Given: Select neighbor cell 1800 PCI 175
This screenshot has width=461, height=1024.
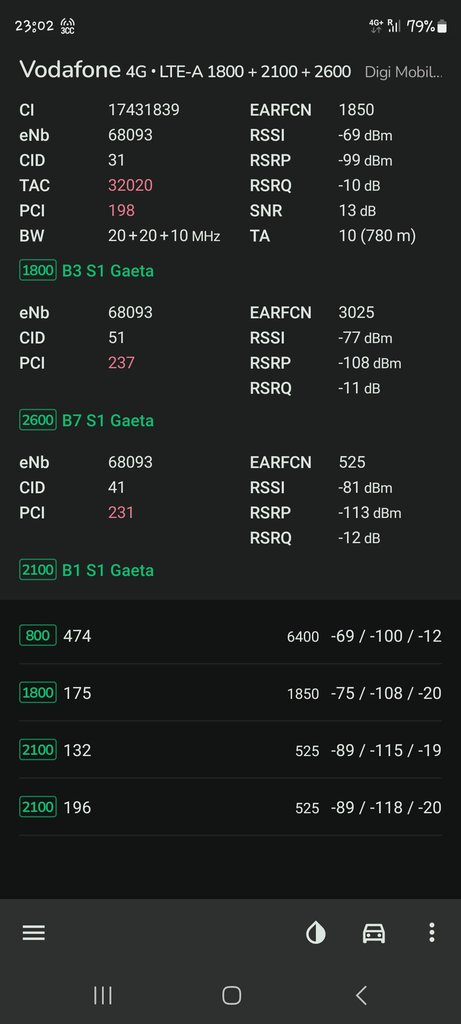Looking at the screenshot, I should [x=230, y=693].
